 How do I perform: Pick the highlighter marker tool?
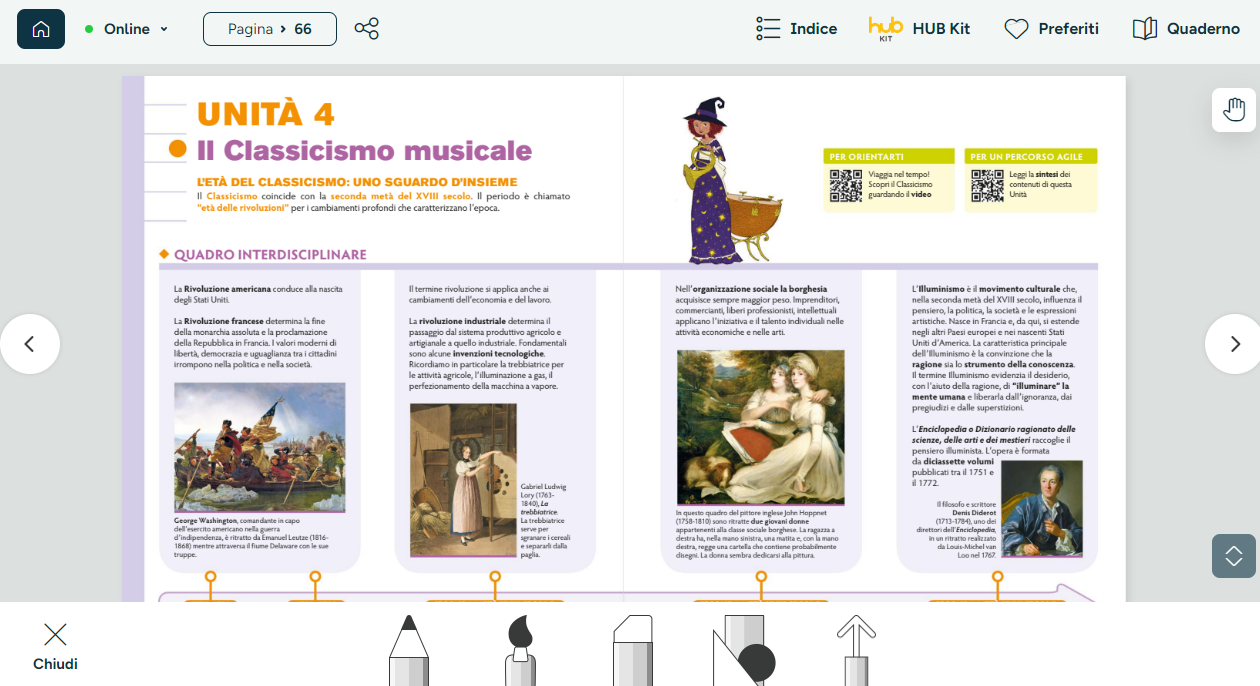(633, 650)
